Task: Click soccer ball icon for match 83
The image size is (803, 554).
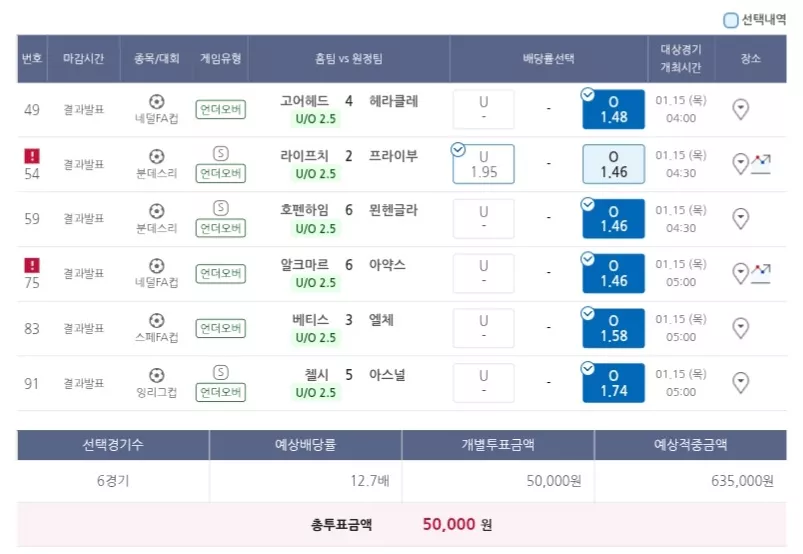Action: (x=157, y=321)
